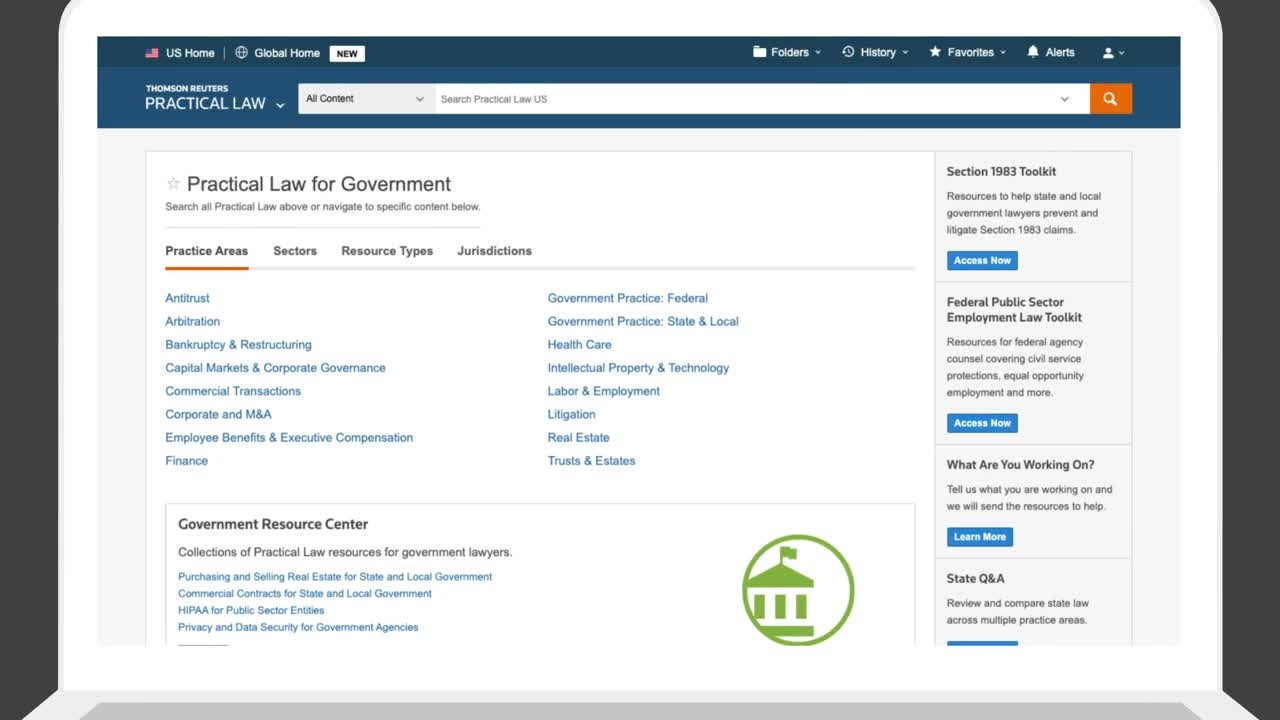The image size is (1280, 720).
Task: Click the US Home flag icon
Action: (x=152, y=53)
